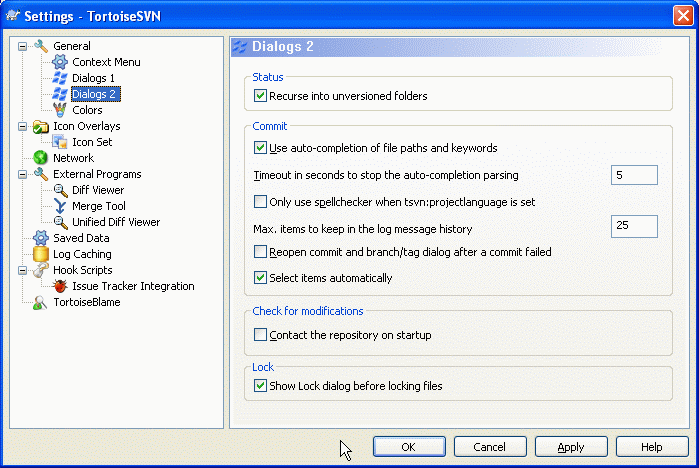Collapse the Hook Scripts tree node

[22, 271]
